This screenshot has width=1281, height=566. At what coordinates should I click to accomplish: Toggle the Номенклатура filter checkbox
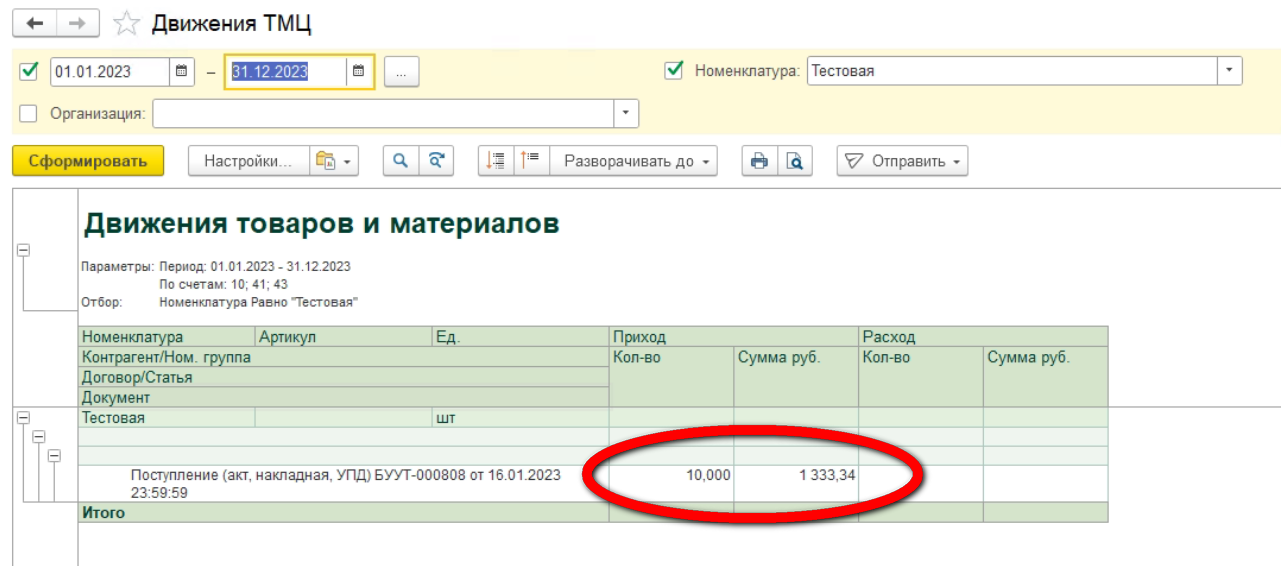click(x=674, y=70)
